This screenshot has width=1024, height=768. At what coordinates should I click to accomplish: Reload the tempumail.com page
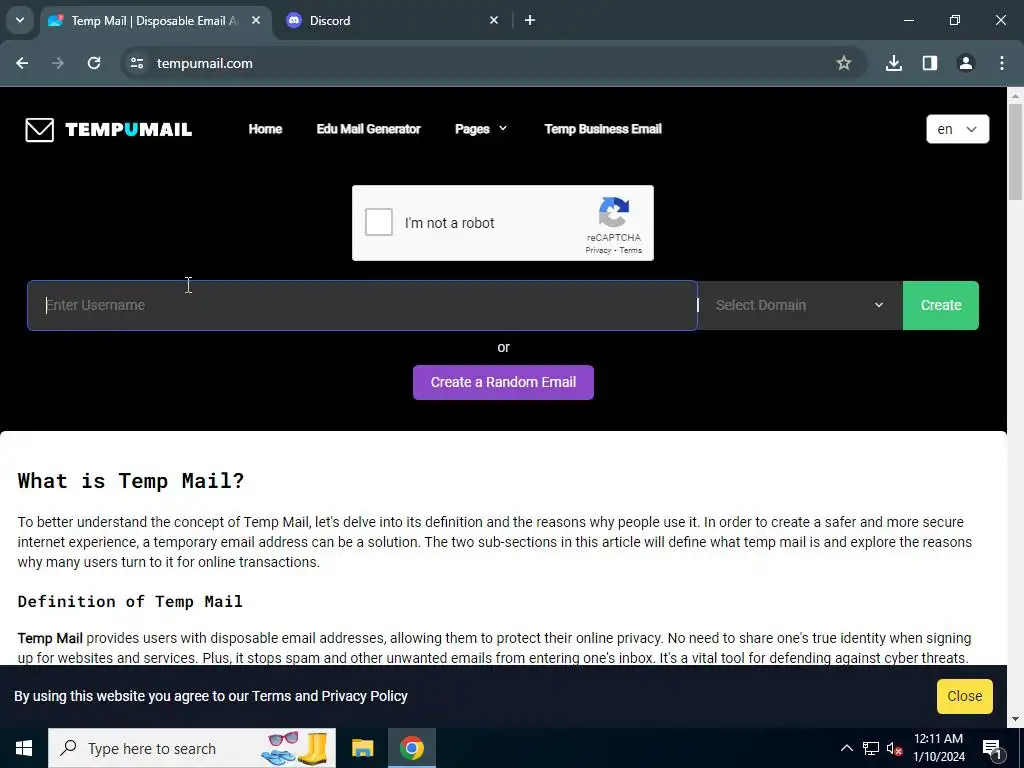pos(94,63)
